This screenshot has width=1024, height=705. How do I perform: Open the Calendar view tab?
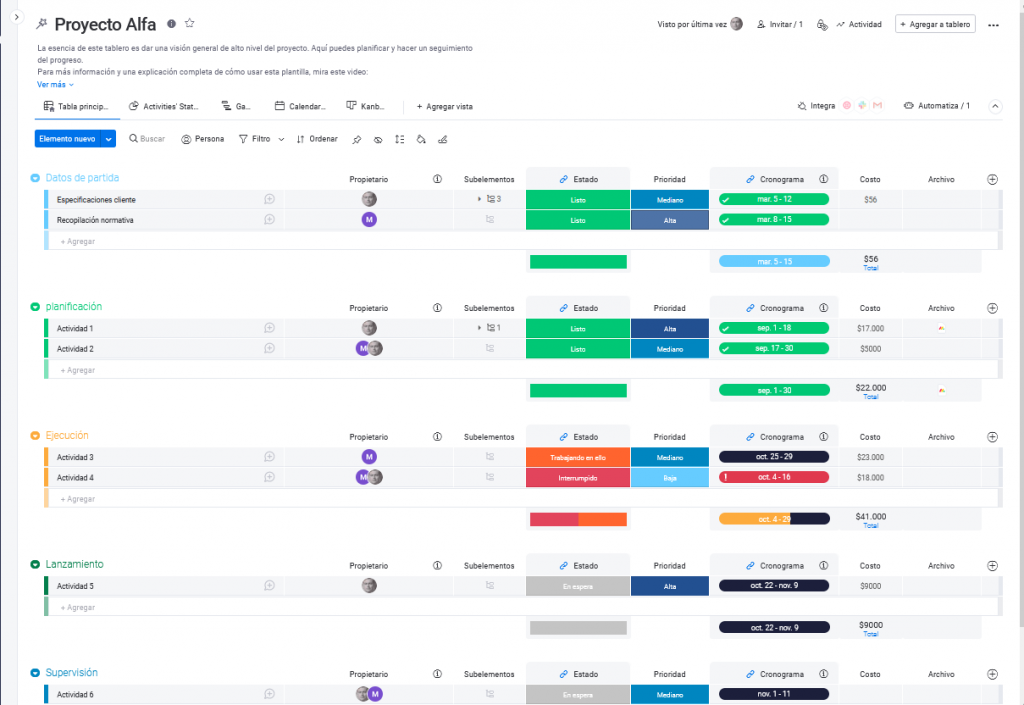(300, 106)
